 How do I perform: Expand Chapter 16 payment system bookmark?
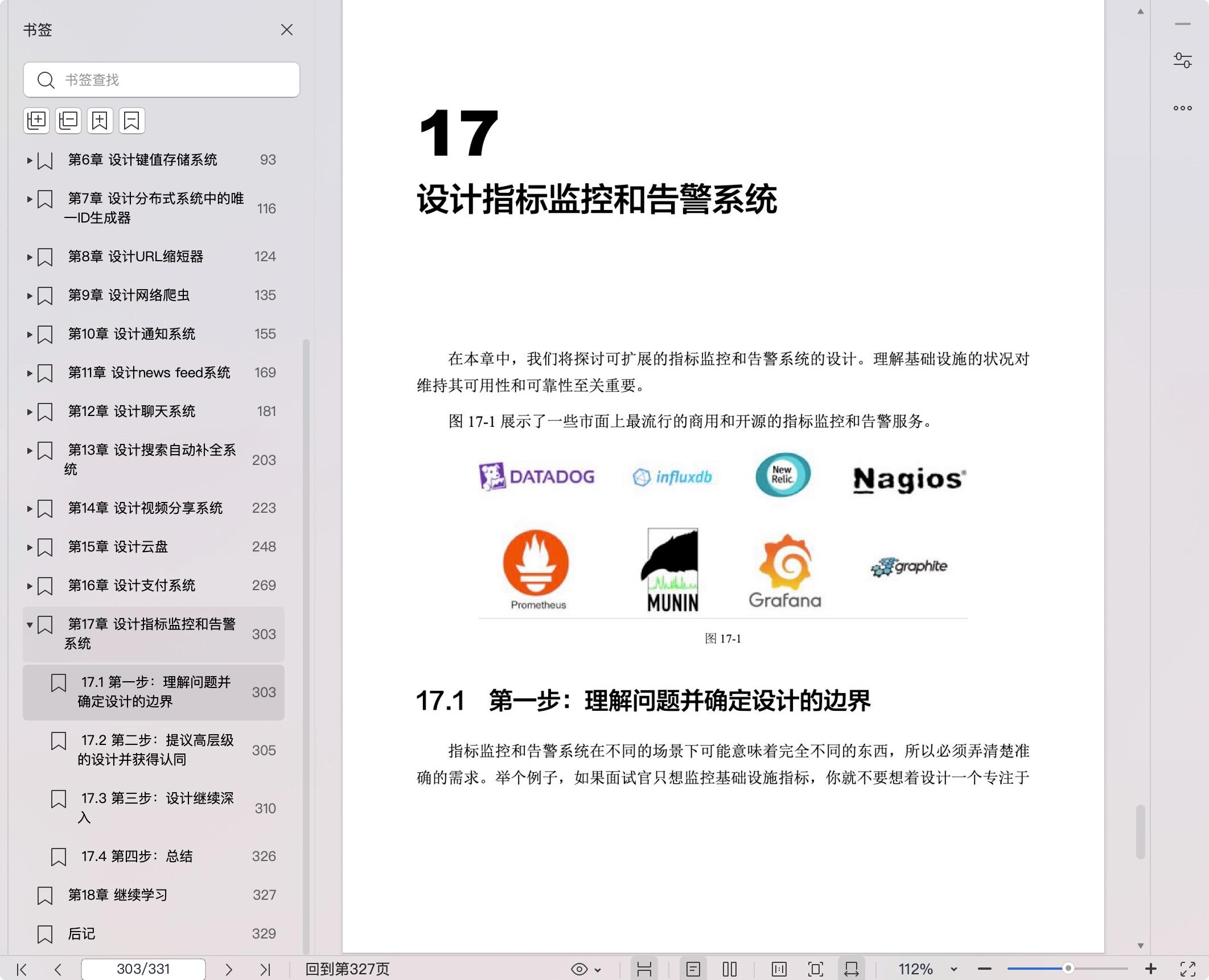(x=30, y=586)
